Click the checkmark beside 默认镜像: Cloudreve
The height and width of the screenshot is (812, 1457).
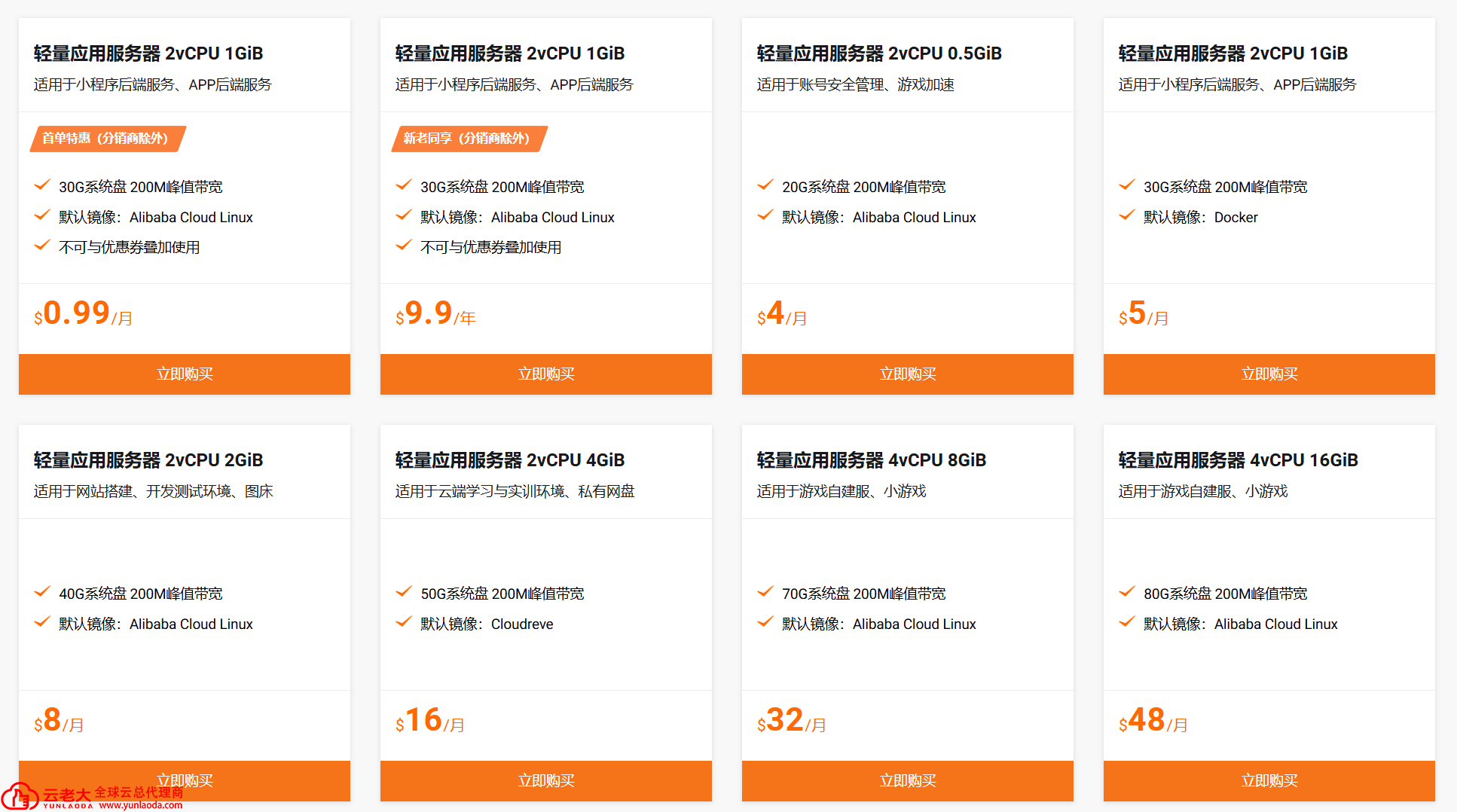pyautogui.click(x=404, y=622)
